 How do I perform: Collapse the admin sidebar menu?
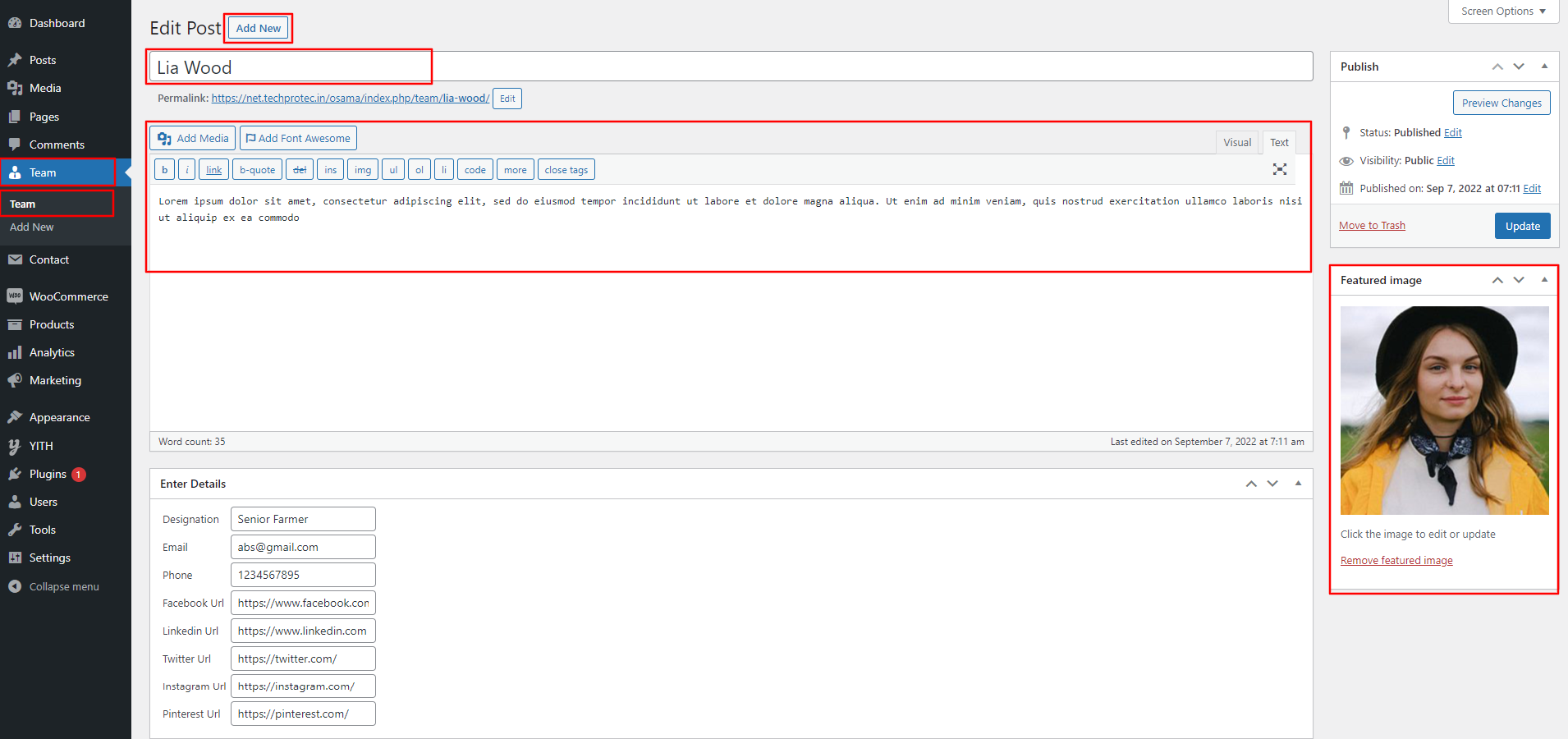[x=54, y=586]
